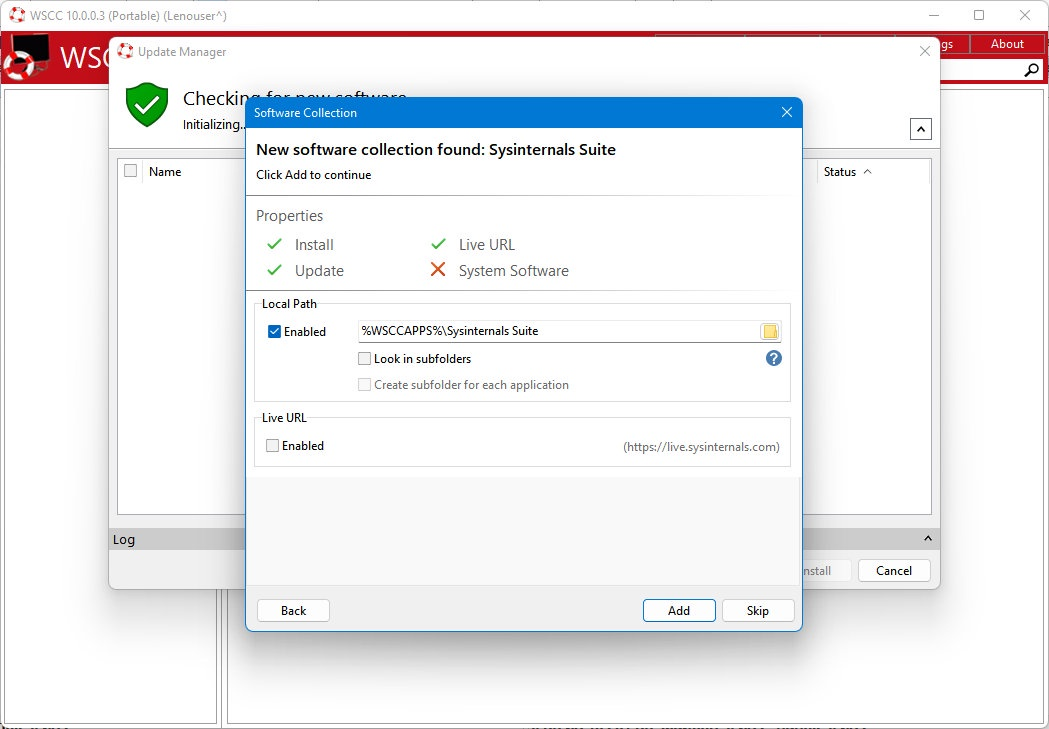Screen dimensions: 1049x729
Task: Click the Update Manager title icon
Action: click(125, 51)
